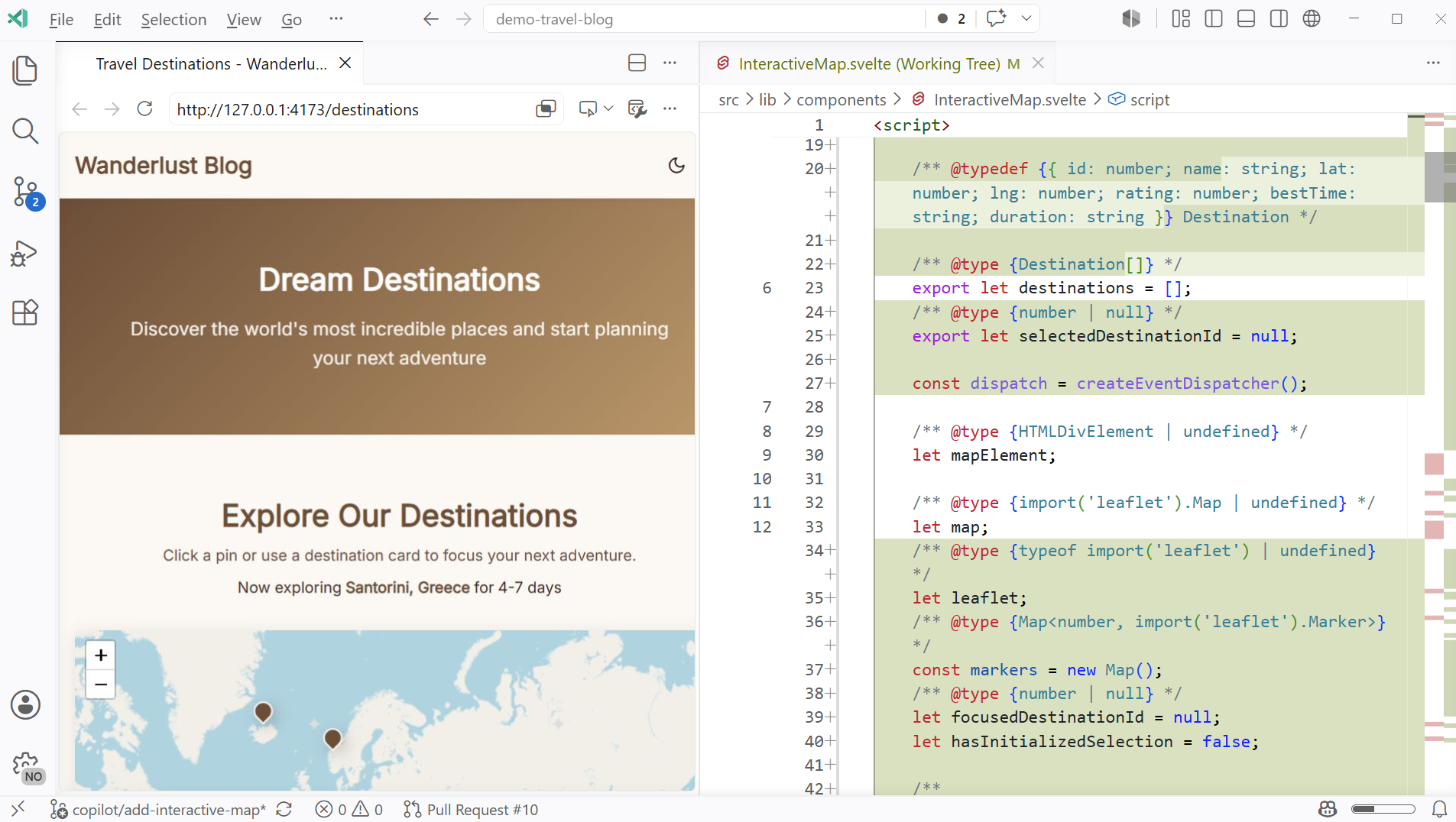Open Pull Request #10 in the status bar
This screenshot has height=822, width=1456.
471,810
